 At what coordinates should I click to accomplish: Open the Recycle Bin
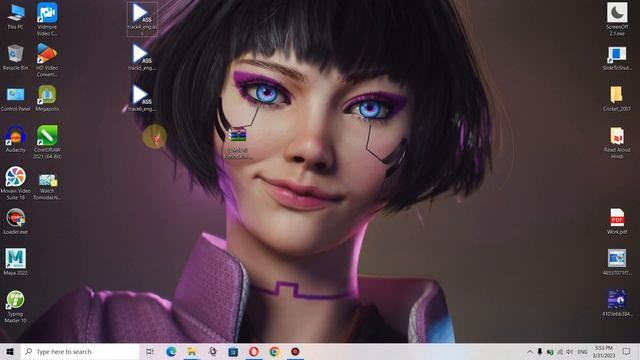[x=16, y=57]
